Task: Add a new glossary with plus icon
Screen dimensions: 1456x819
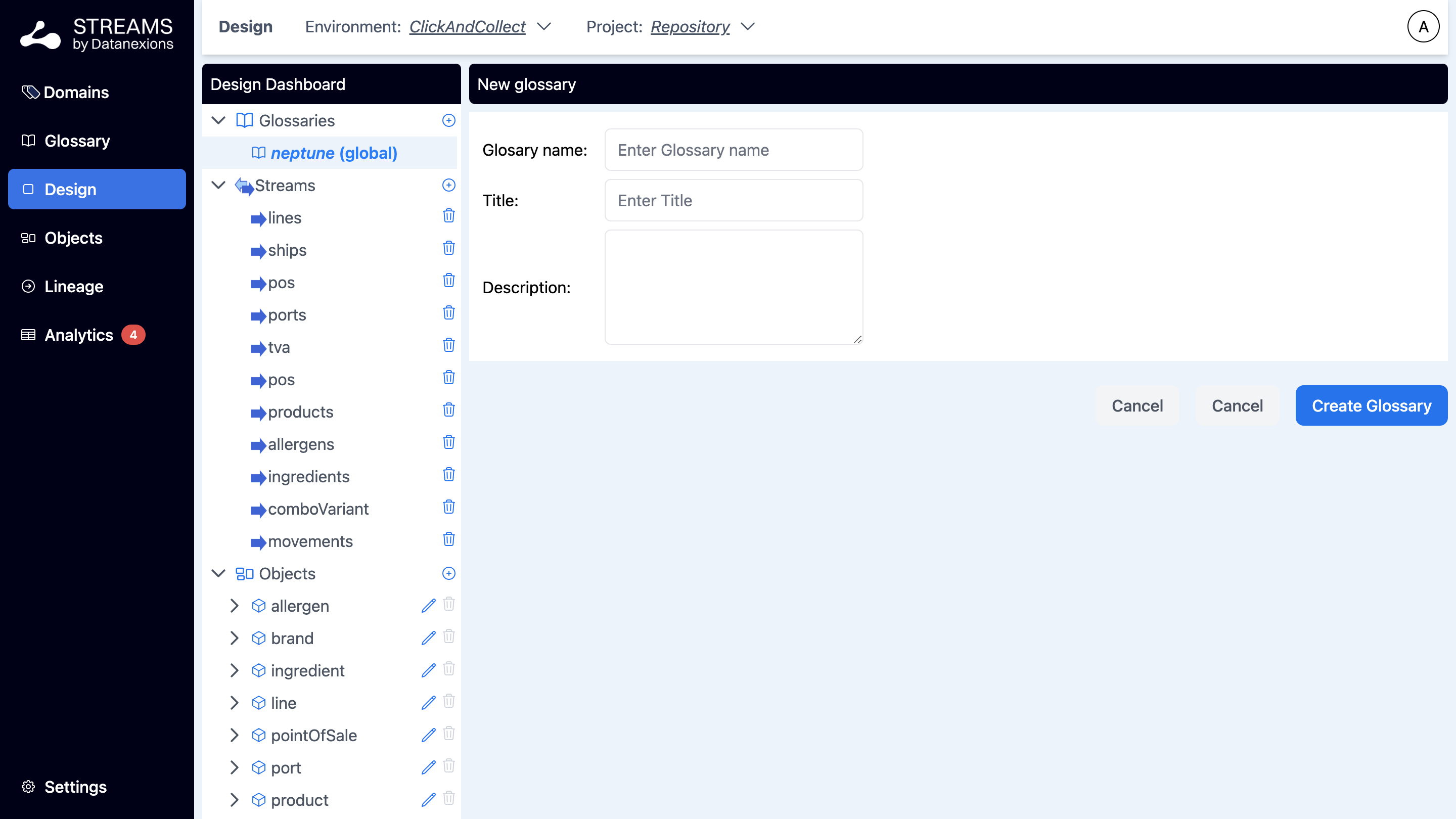Action: click(448, 120)
